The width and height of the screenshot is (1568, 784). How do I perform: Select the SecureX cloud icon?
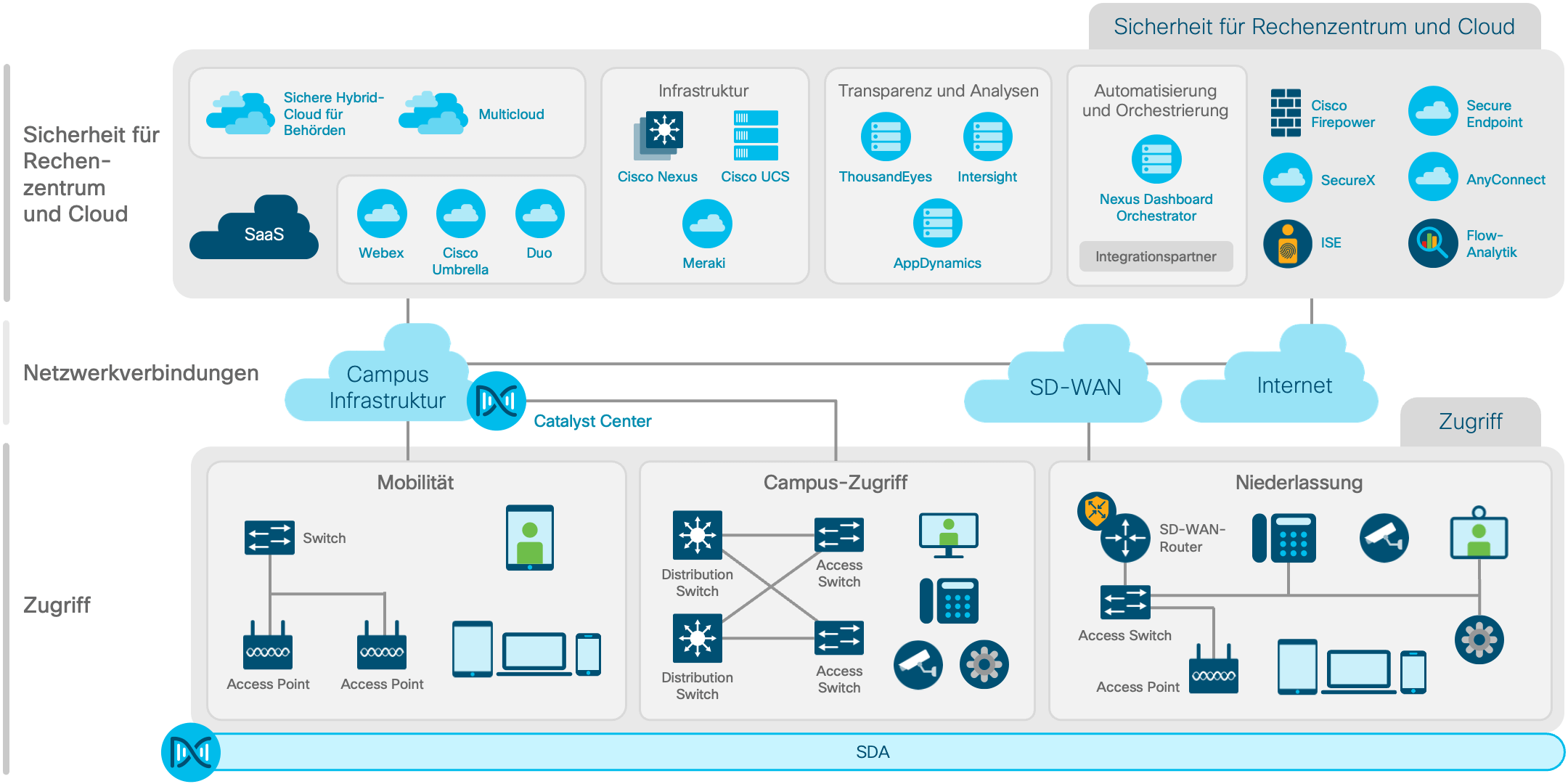click(1288, 177)
